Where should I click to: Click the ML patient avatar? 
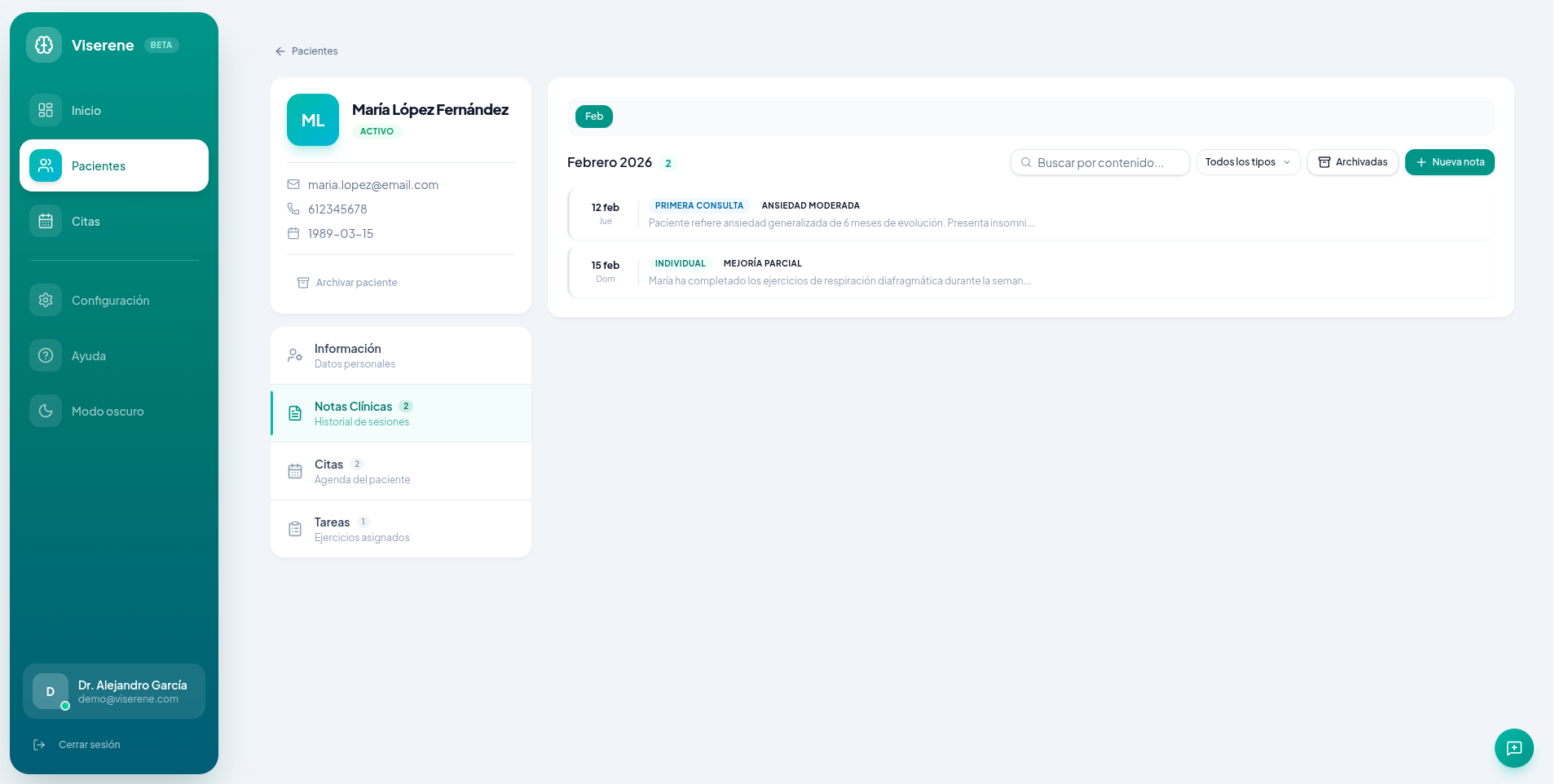tap(313, 120)
